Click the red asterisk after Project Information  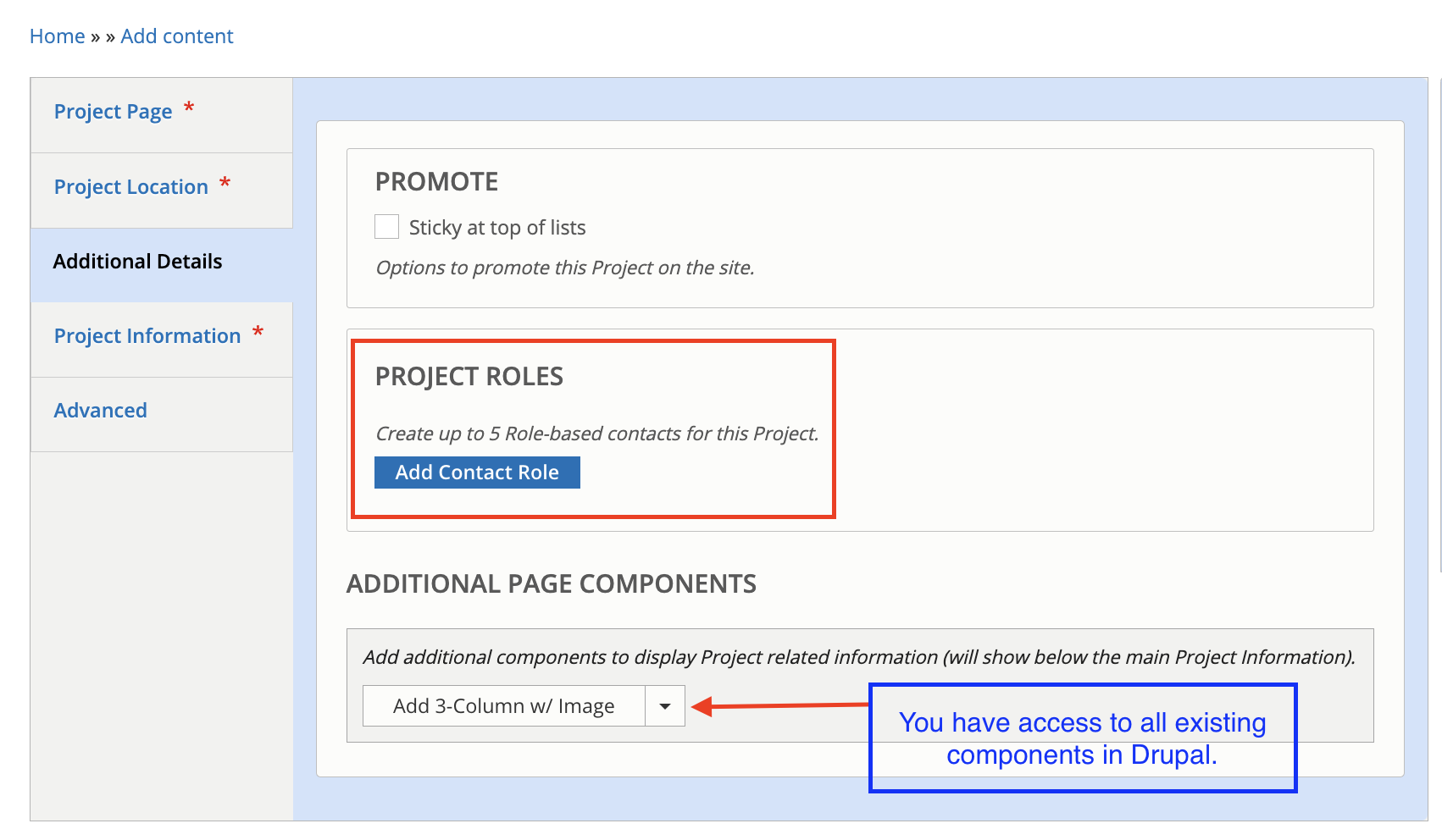coord(258,333)
